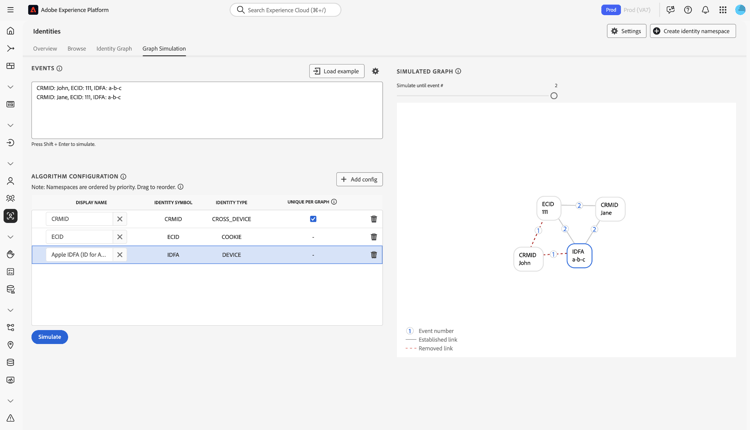This screenshot has height=430, width=750.
Task: Clear the ECID display name field
Action: click(120, 237)
